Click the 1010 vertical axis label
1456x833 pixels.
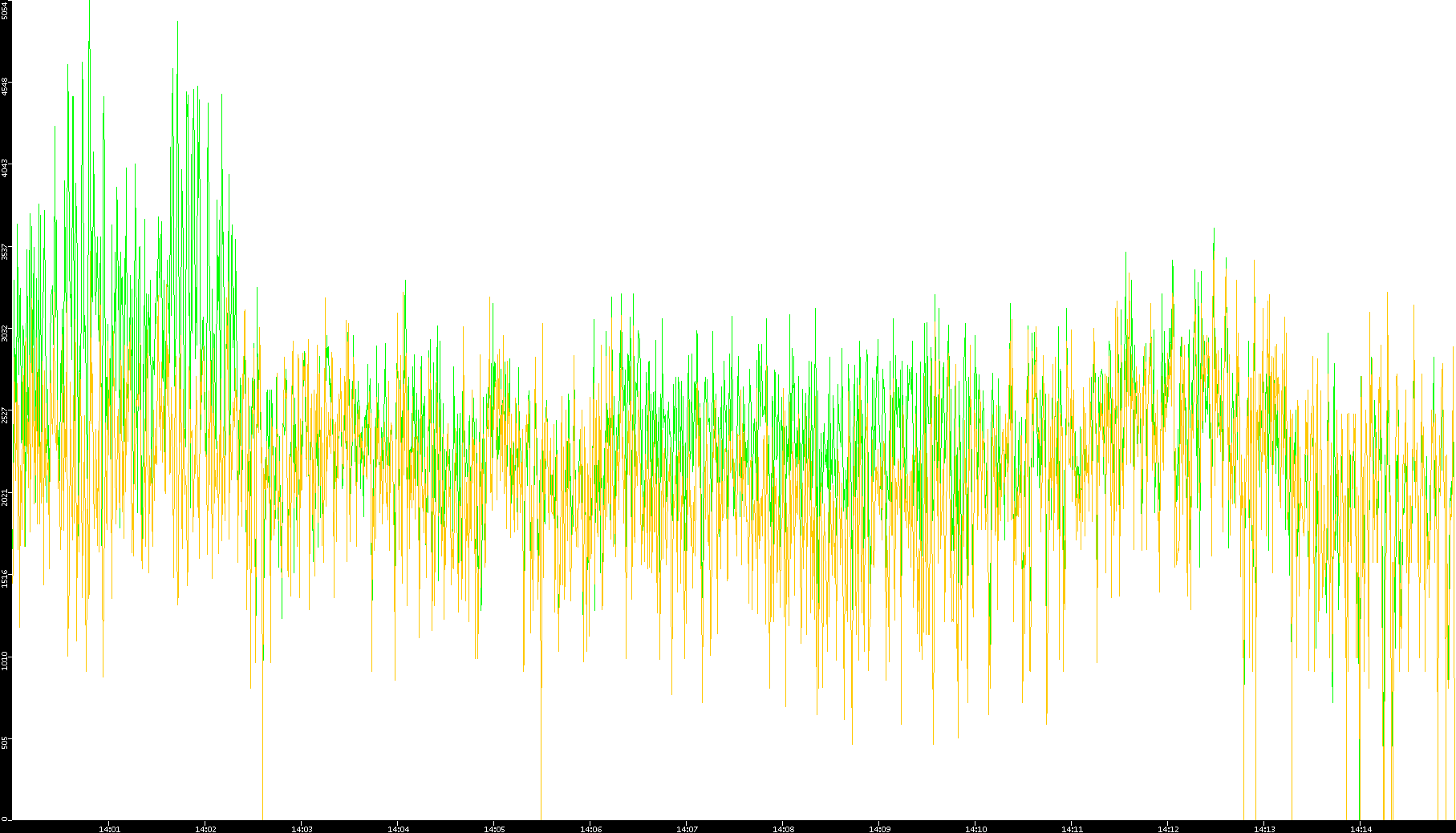point(5,661)
